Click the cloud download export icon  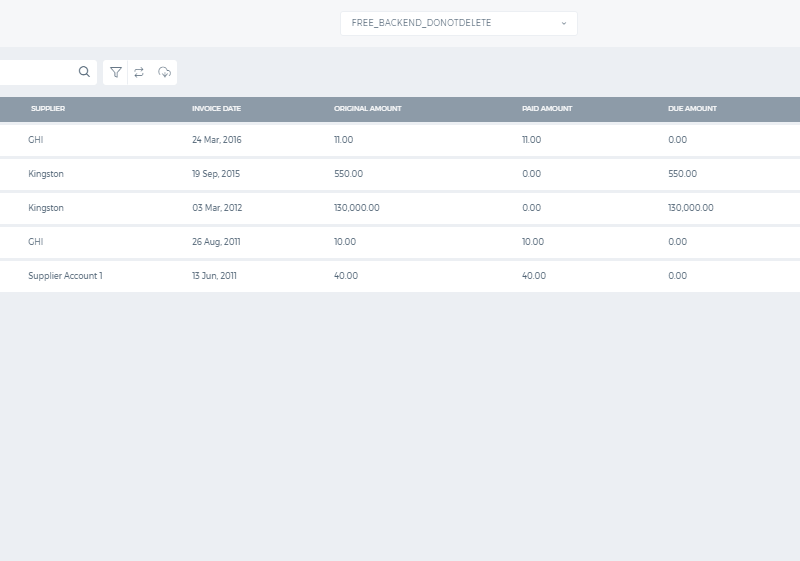(x=164, y=72)
